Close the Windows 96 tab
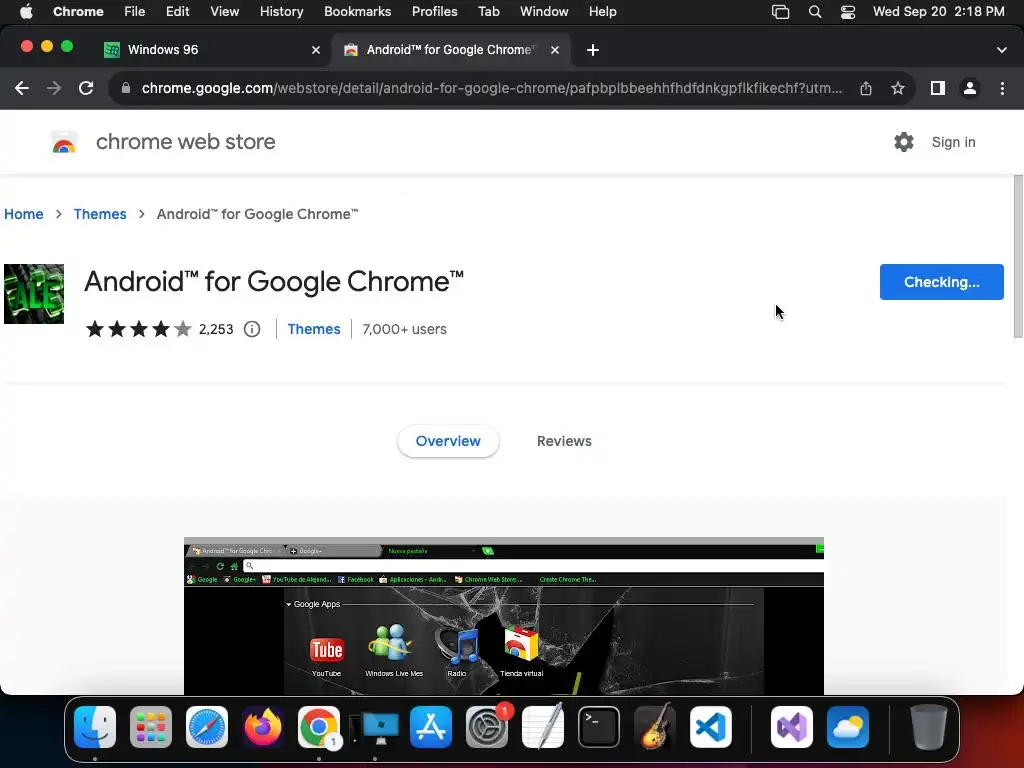The image size is (1024, 768). [x=316, y=50]
